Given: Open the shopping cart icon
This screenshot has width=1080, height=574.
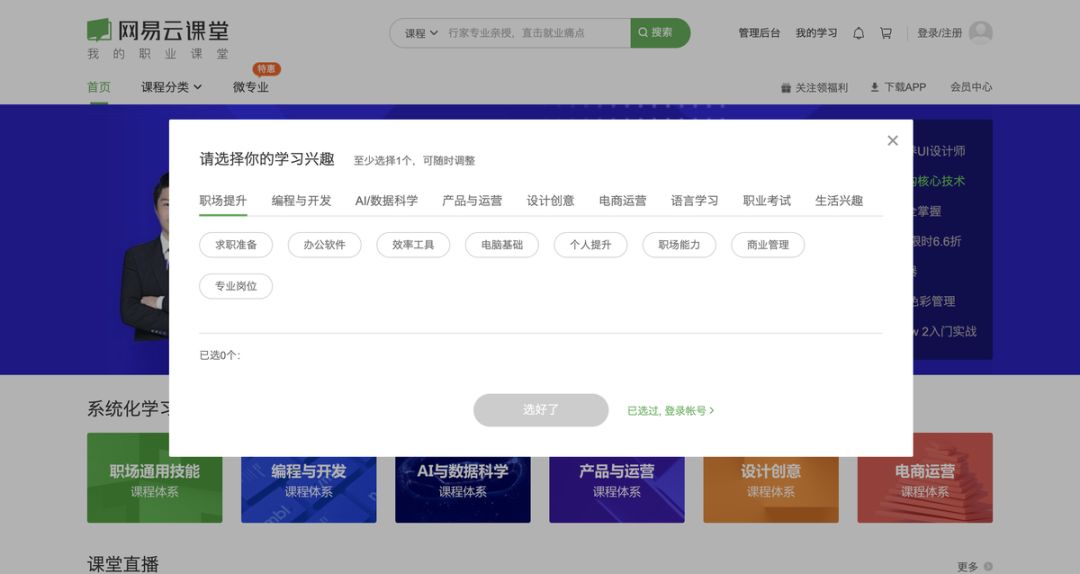Looking at the screenshot, I should point(886,33).
